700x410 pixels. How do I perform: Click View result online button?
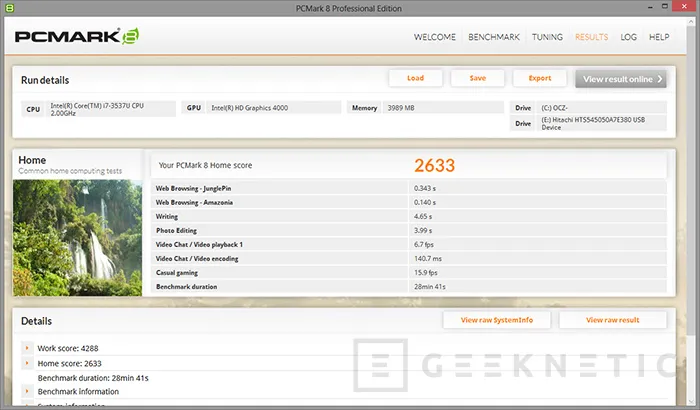coord(621,79)
